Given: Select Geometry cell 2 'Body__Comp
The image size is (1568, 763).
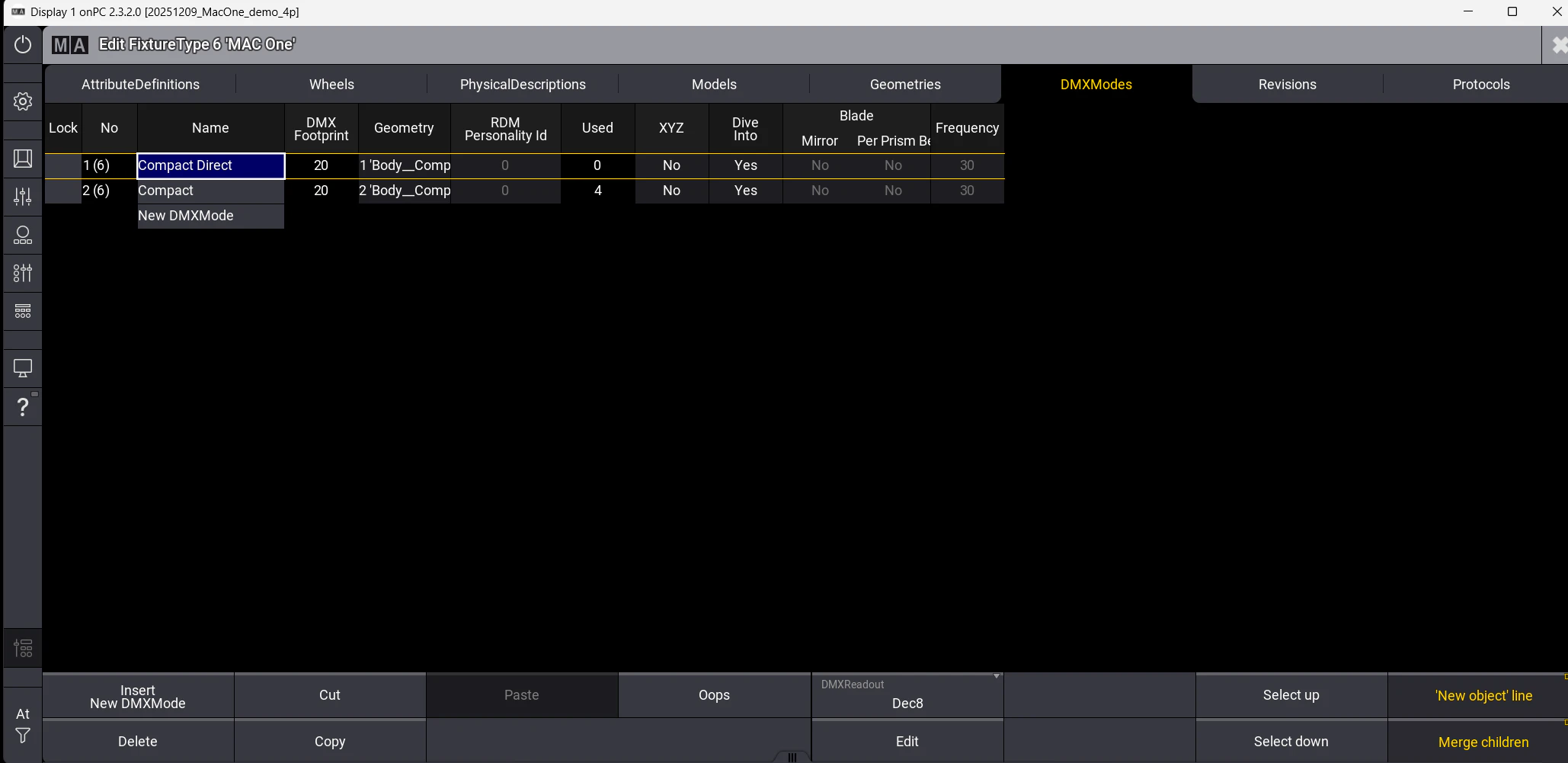Looking at the screenshot, I should [405, 191].
